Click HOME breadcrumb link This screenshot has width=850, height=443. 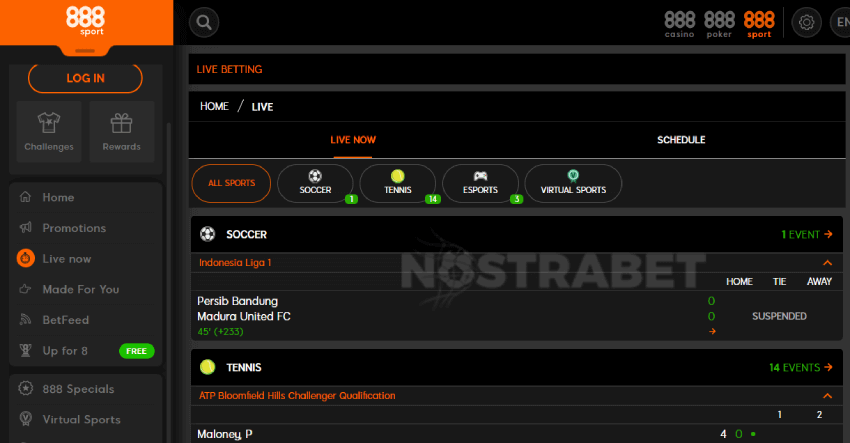(214, 106)
